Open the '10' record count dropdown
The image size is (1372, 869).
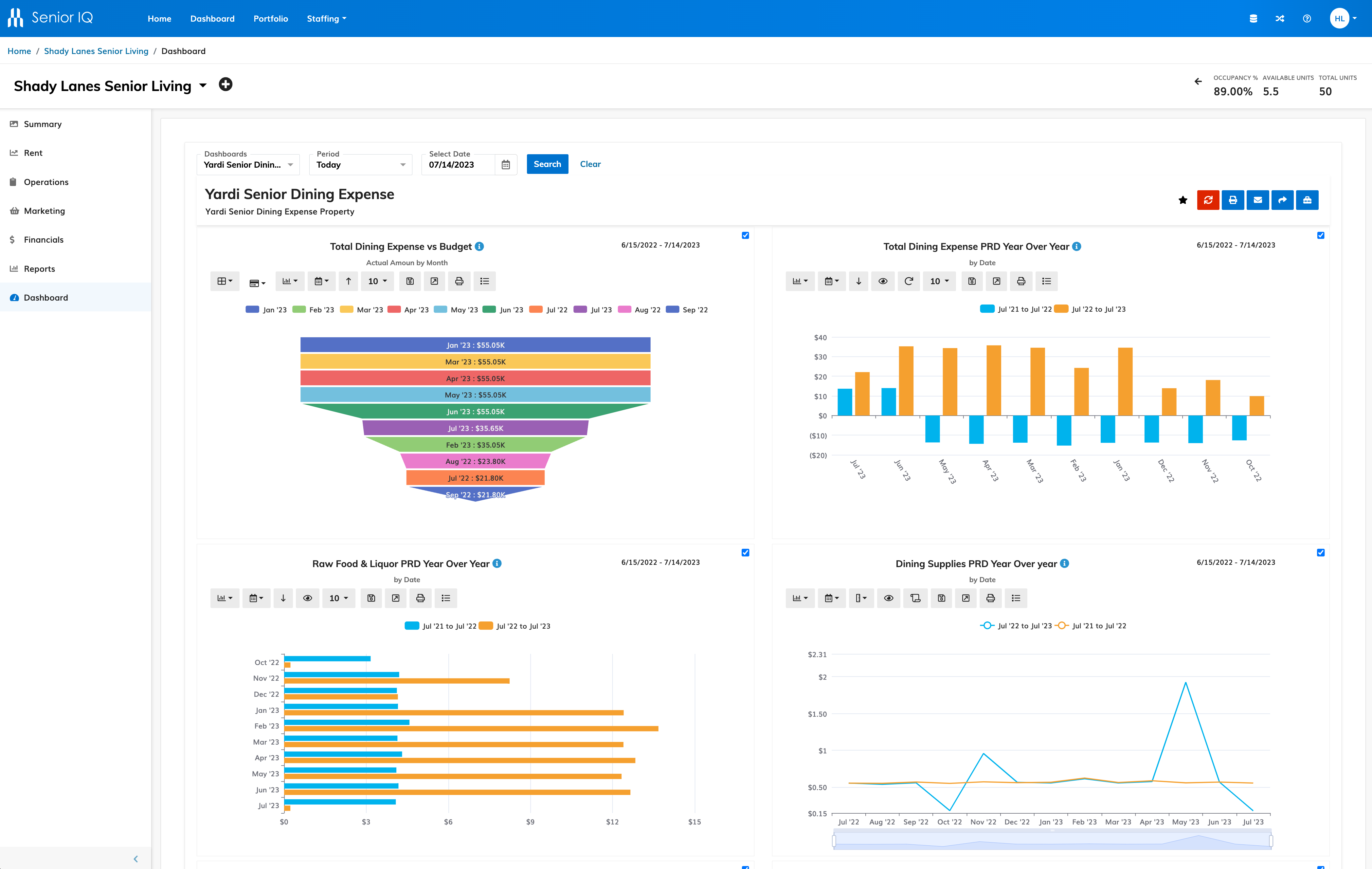tap(377, 281)
